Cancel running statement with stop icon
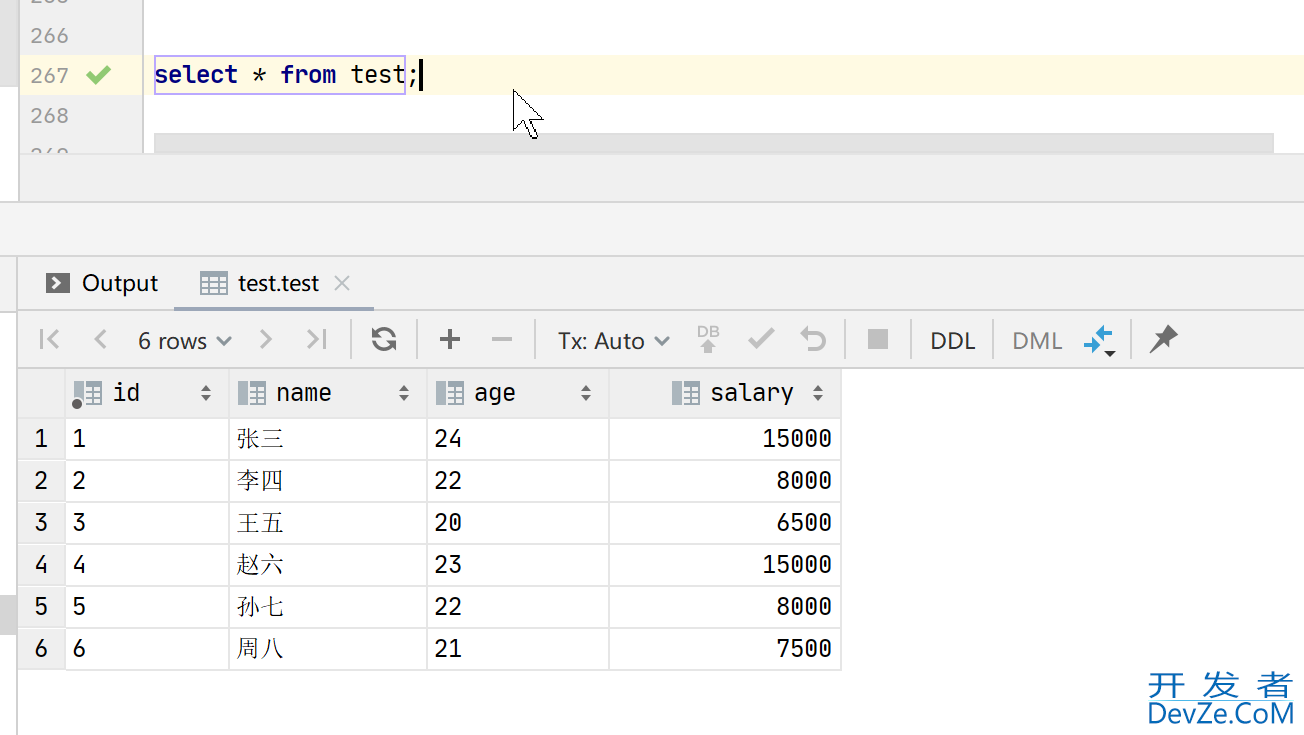The width and height of the screenshot is (1304, 735). tap(878, 340)
